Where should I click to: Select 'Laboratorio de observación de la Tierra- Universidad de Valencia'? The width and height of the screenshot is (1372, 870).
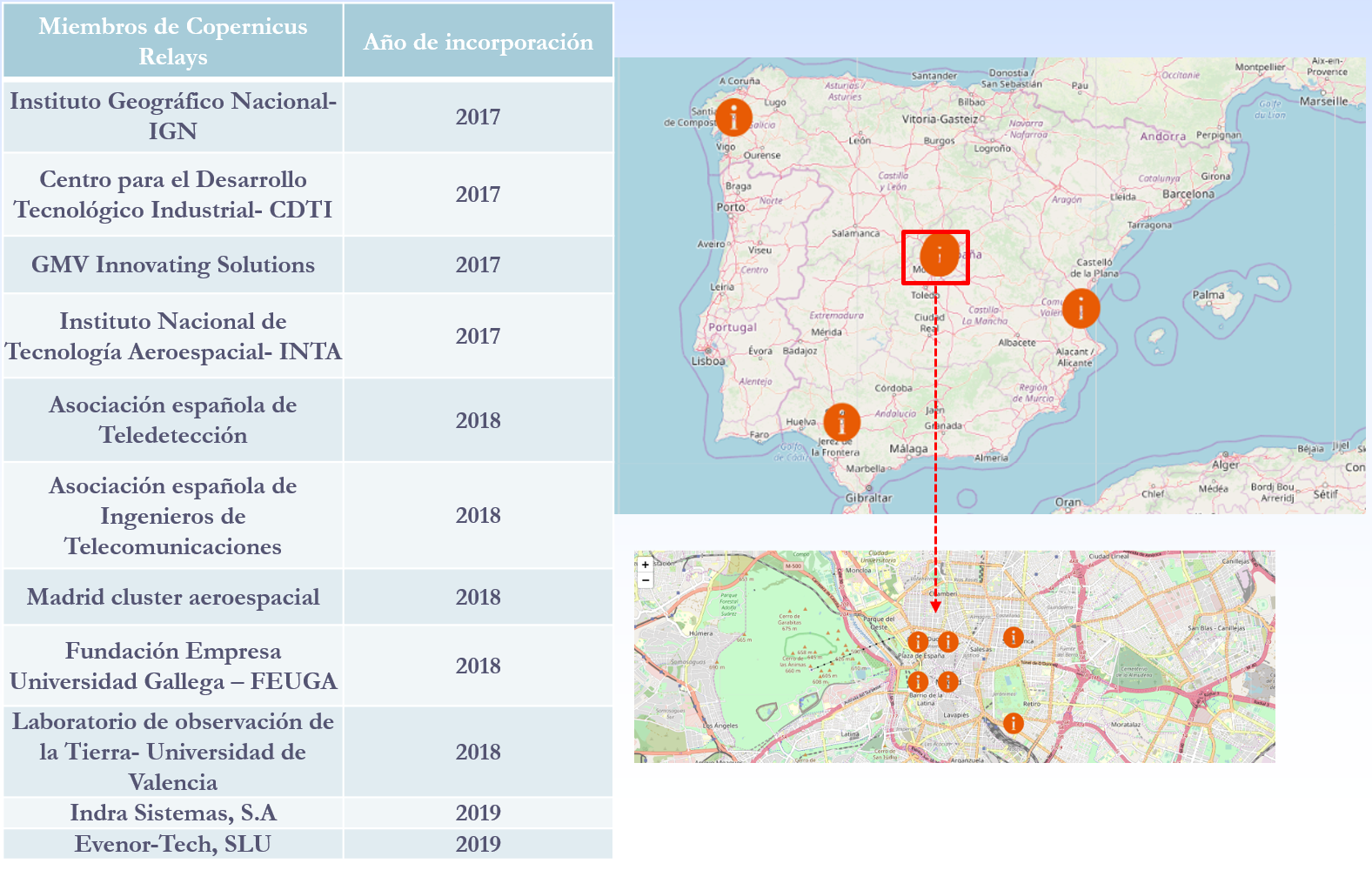[x=173, y=751]
